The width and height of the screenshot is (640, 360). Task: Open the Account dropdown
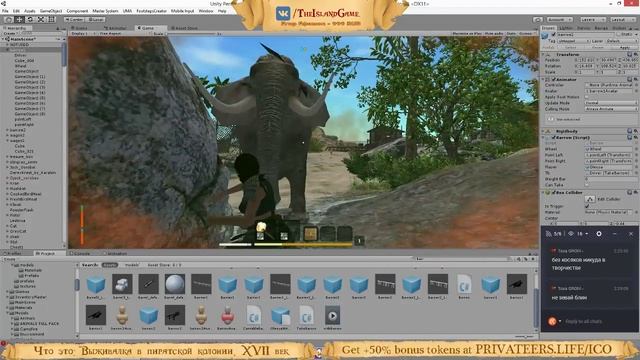point(560,19)
